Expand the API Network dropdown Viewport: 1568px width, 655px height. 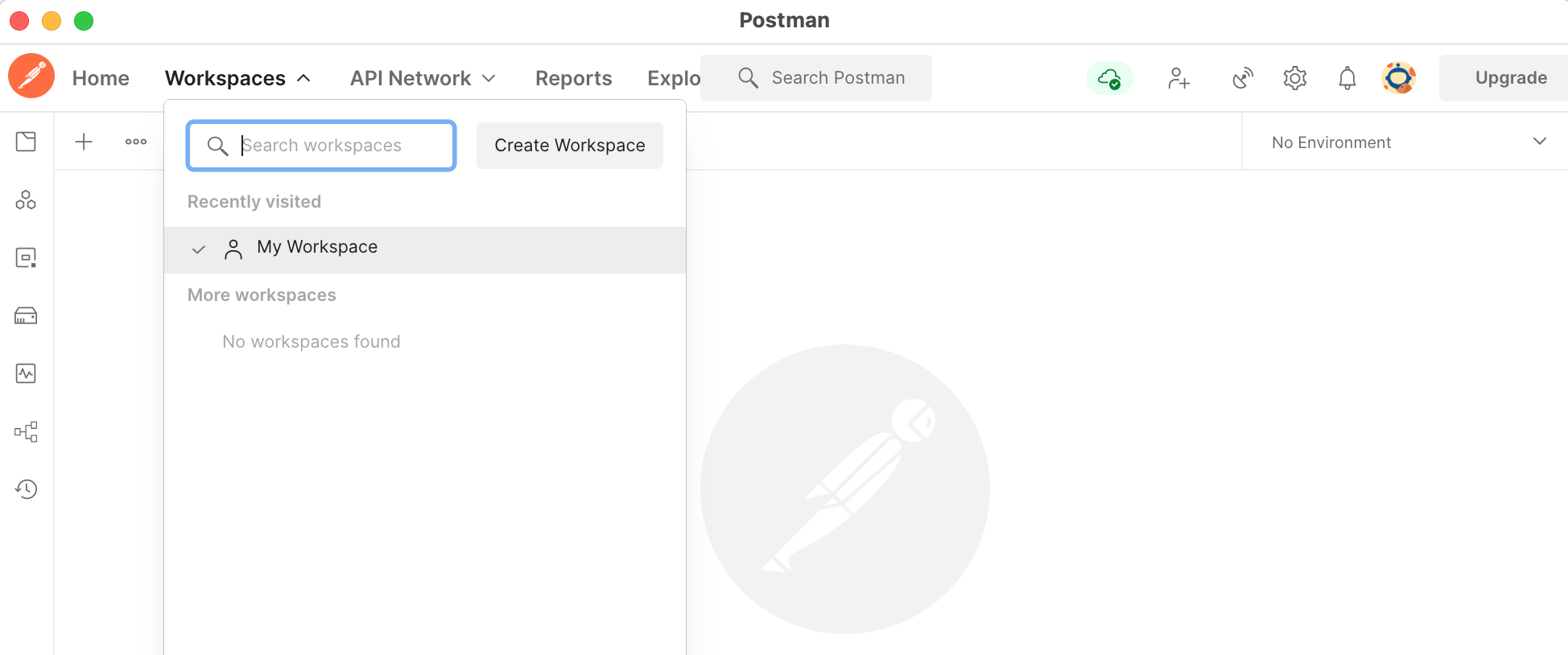tap(423, 78)
